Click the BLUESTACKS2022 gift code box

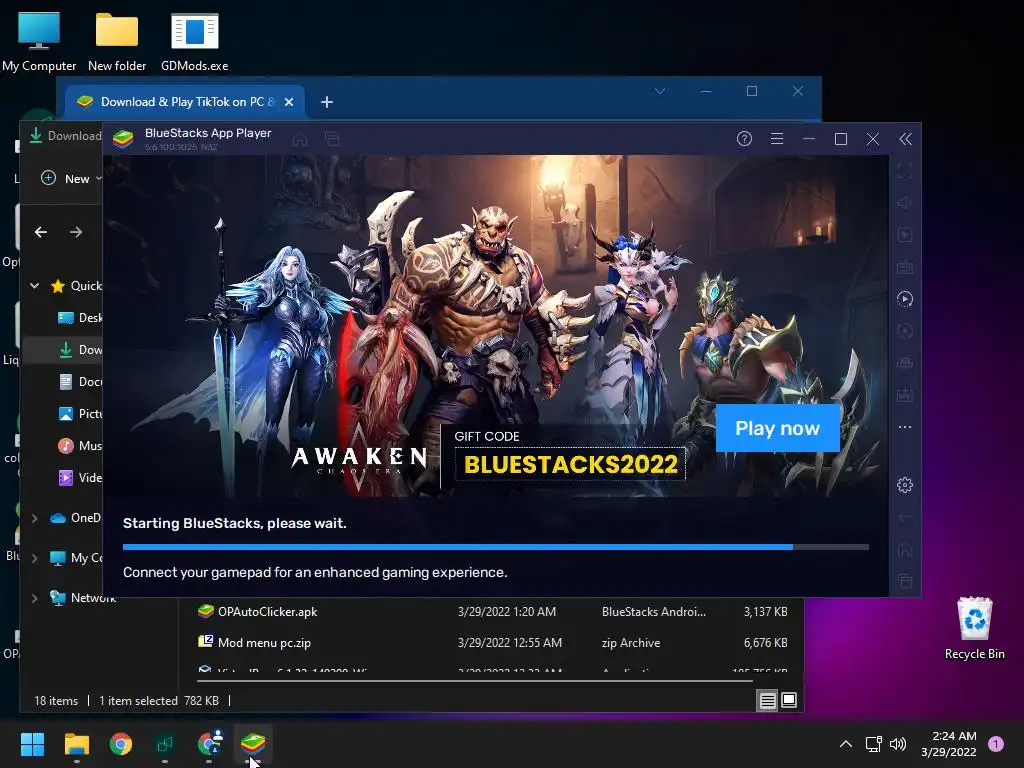570,464
